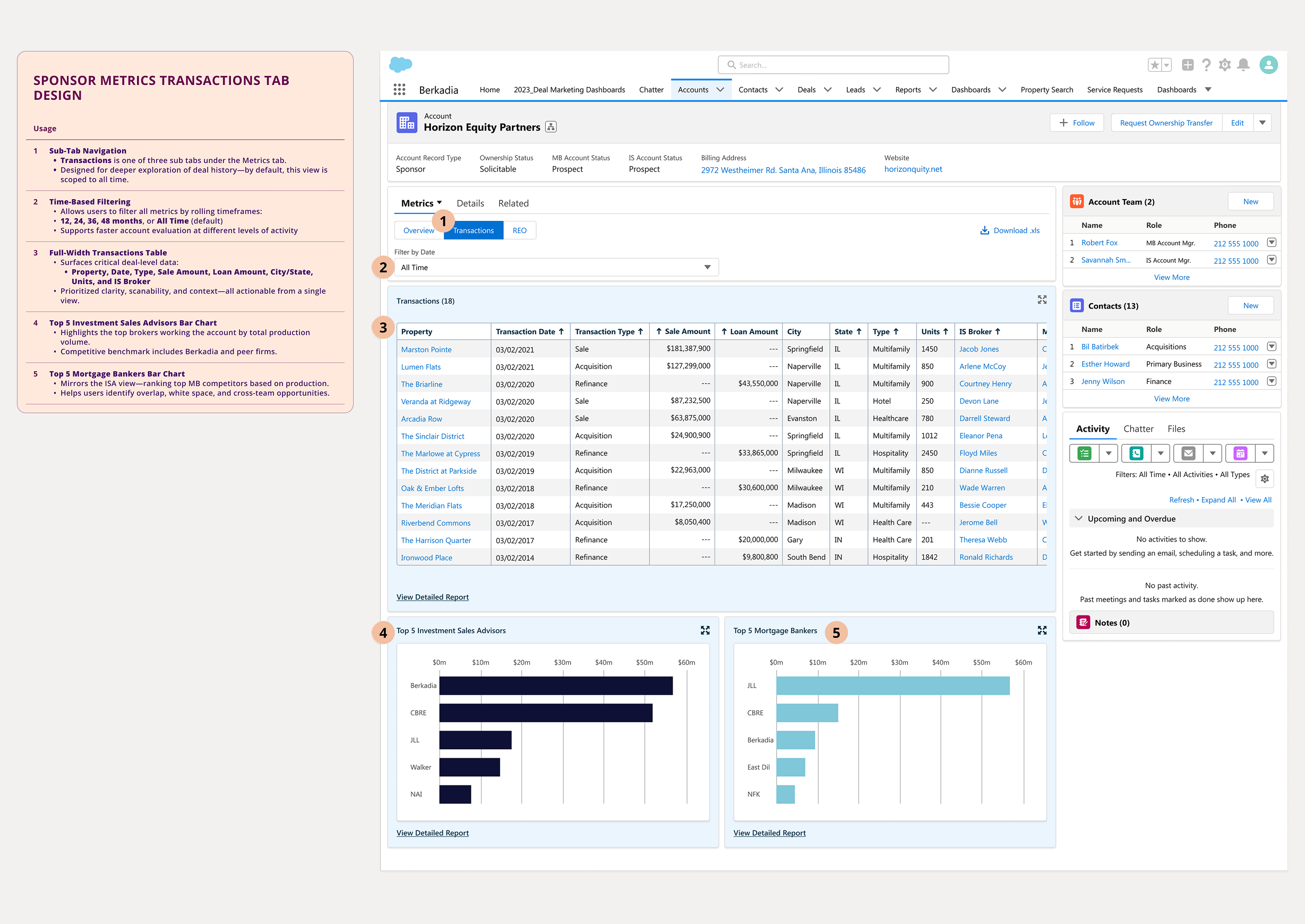Open row actions for Robert Fox
The height and width of the screenshot is (924, 1305).
tap(1272, 242)
